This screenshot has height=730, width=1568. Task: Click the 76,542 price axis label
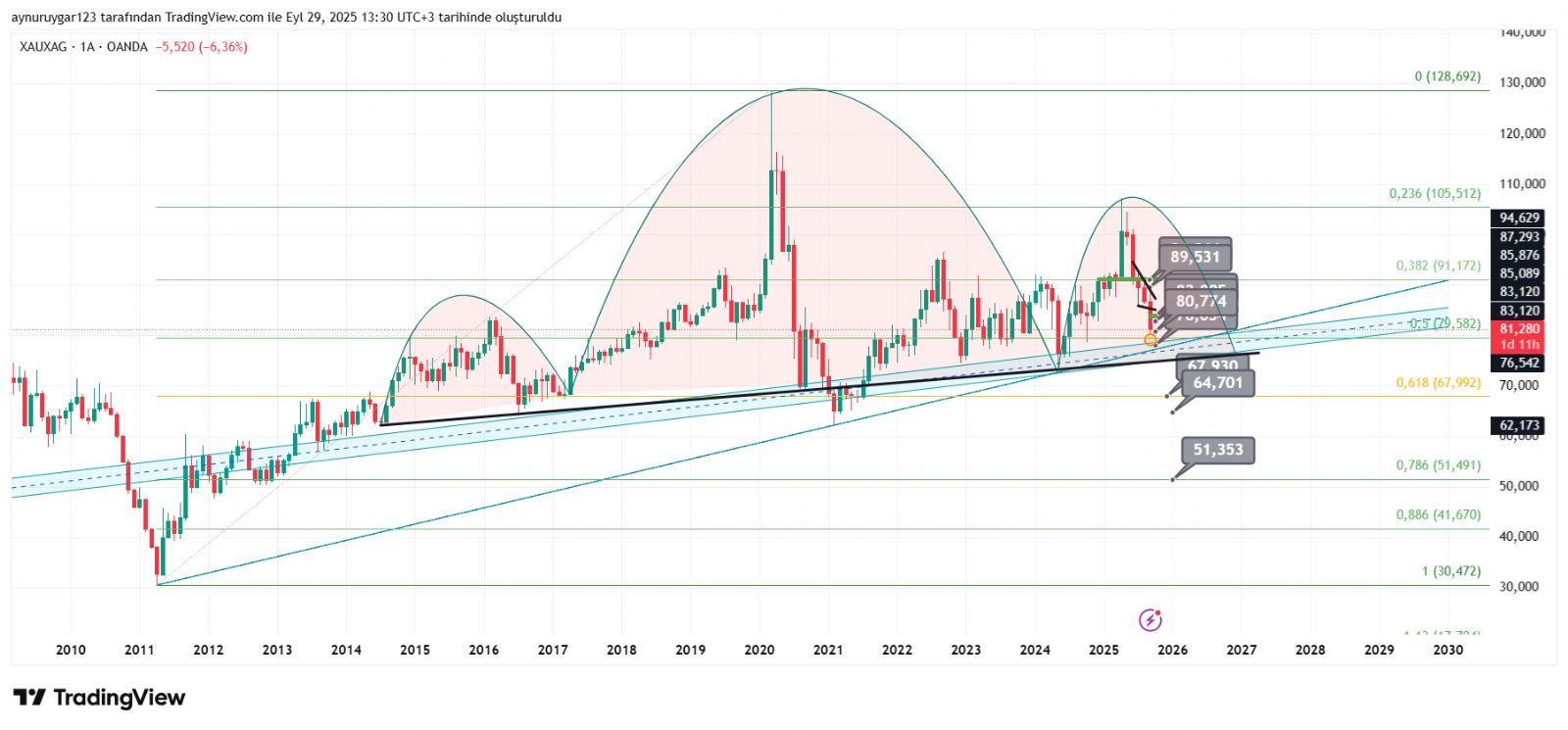point(1519,363)
